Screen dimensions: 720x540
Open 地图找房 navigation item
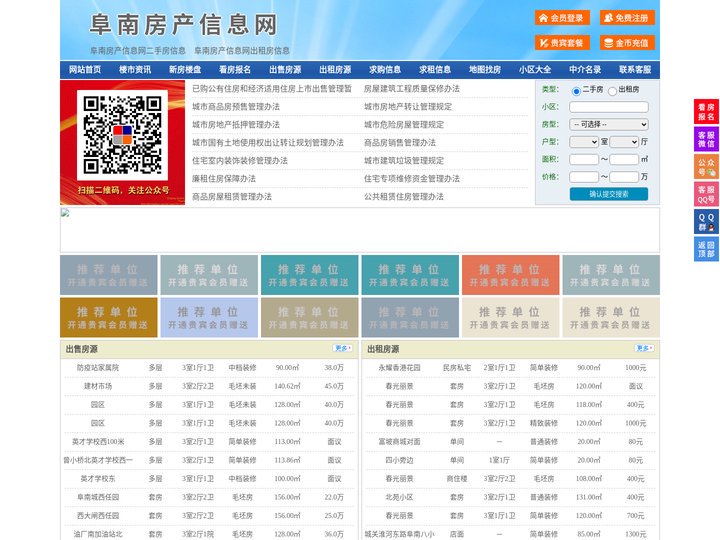(485, 70)
